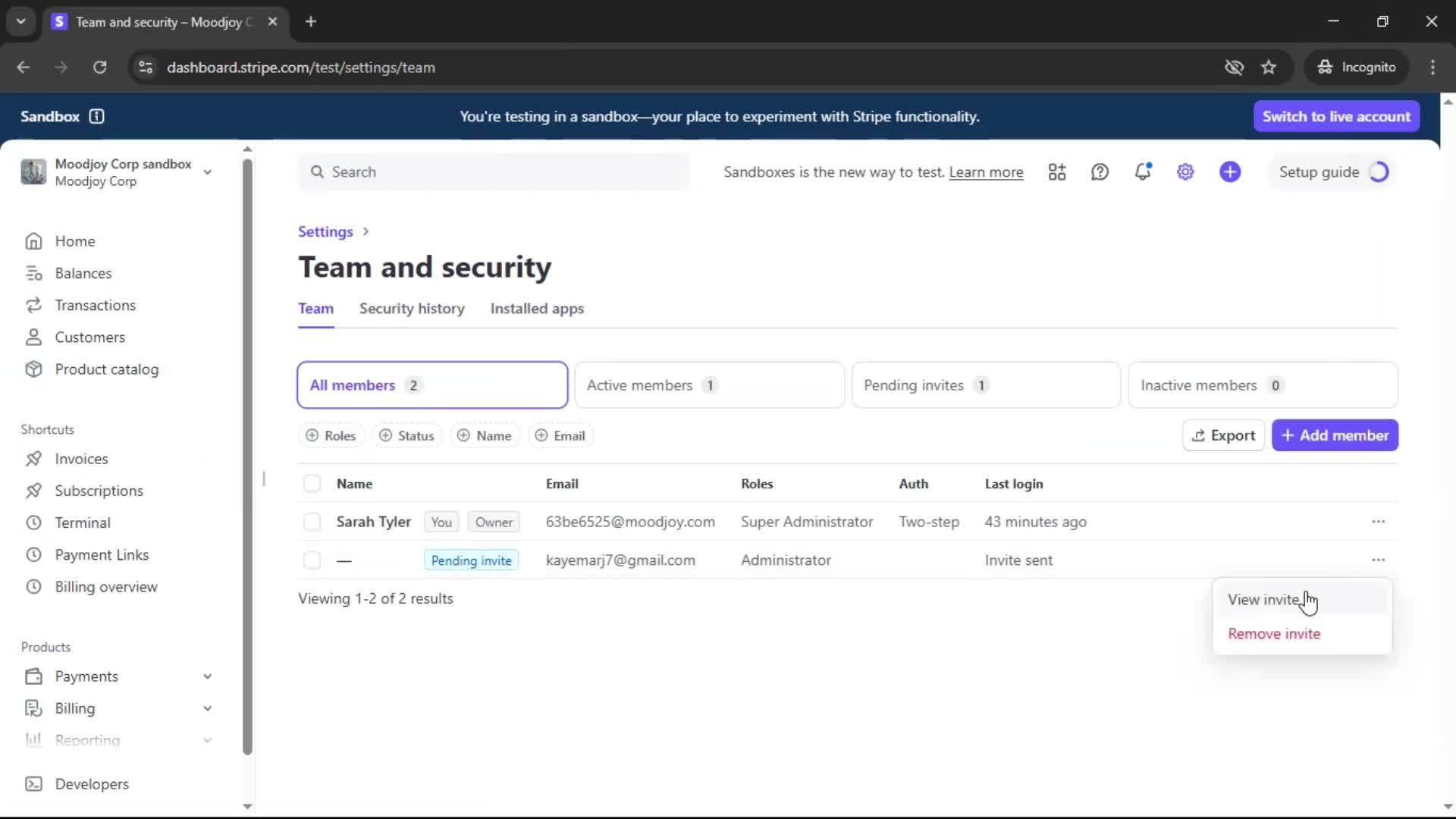Expand the Payments product menu
Image resolution: width=1456 pixels, height=819 pixels.
click(207, 676)
